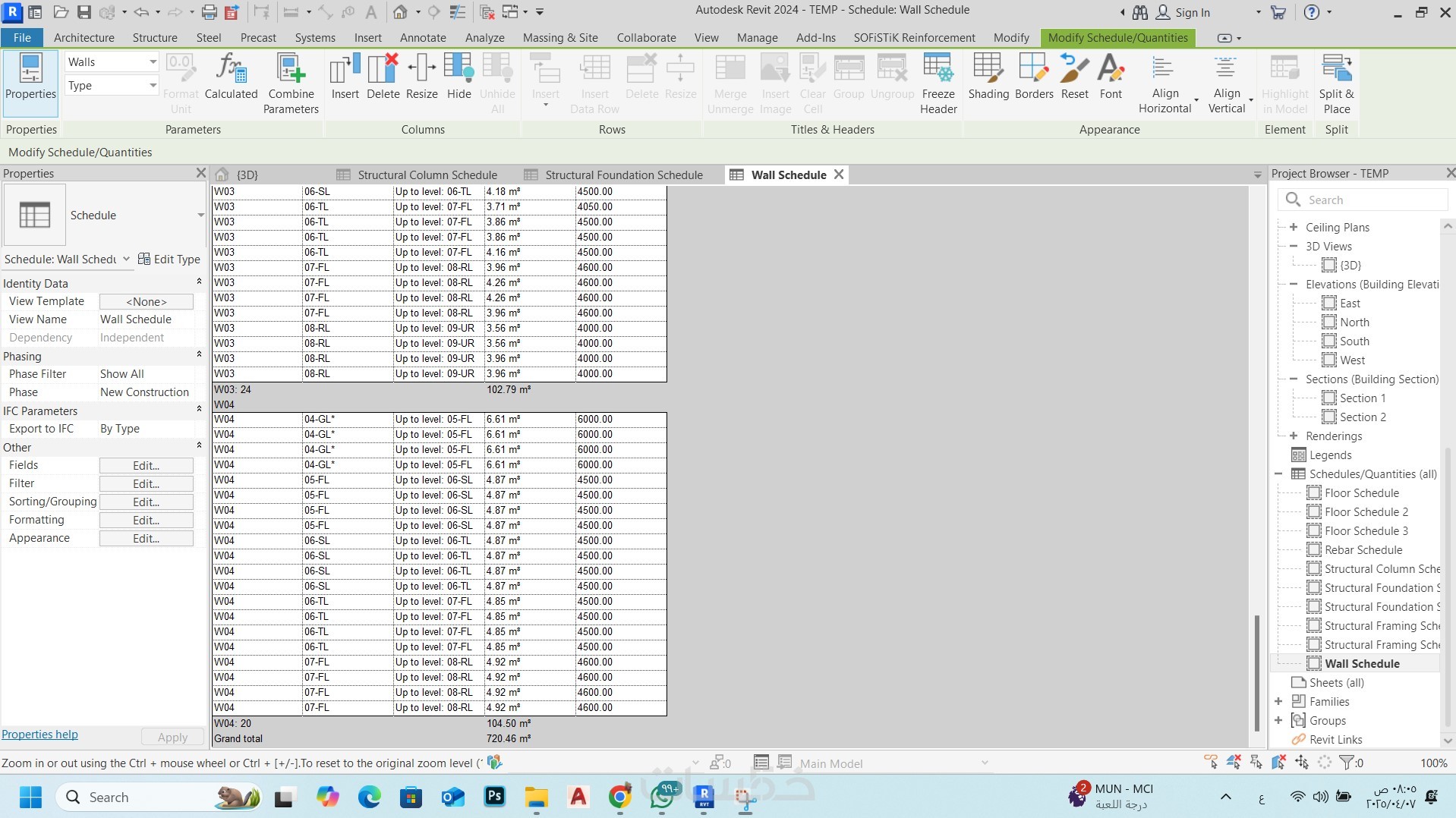The width and height of the screenshot is (1456, 818).
Task: Click the Print icon
Action: 210,12
